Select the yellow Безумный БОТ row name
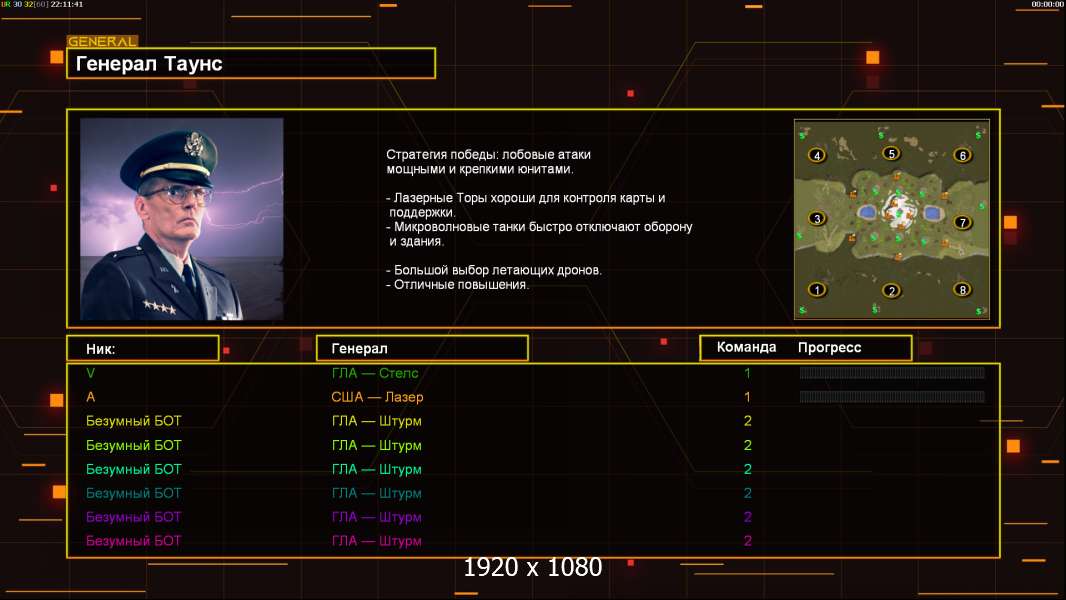This screenshot has width=1066, height=600. click(x=133, y=421)
